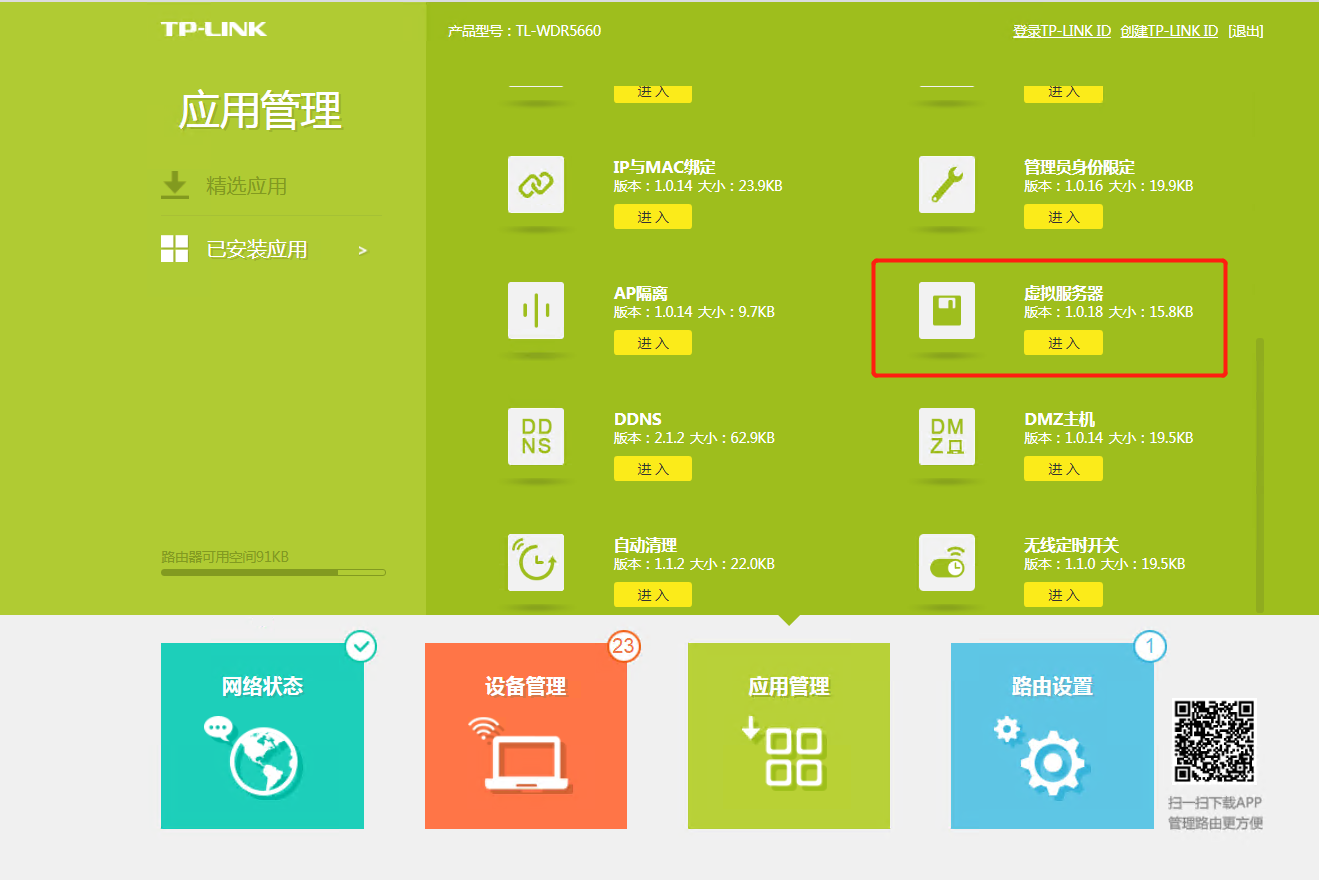The width and height of the screenshot is (1319, 880).
Task: Click the 应用管理 sidebar heading
Action: tap(260, 110)
